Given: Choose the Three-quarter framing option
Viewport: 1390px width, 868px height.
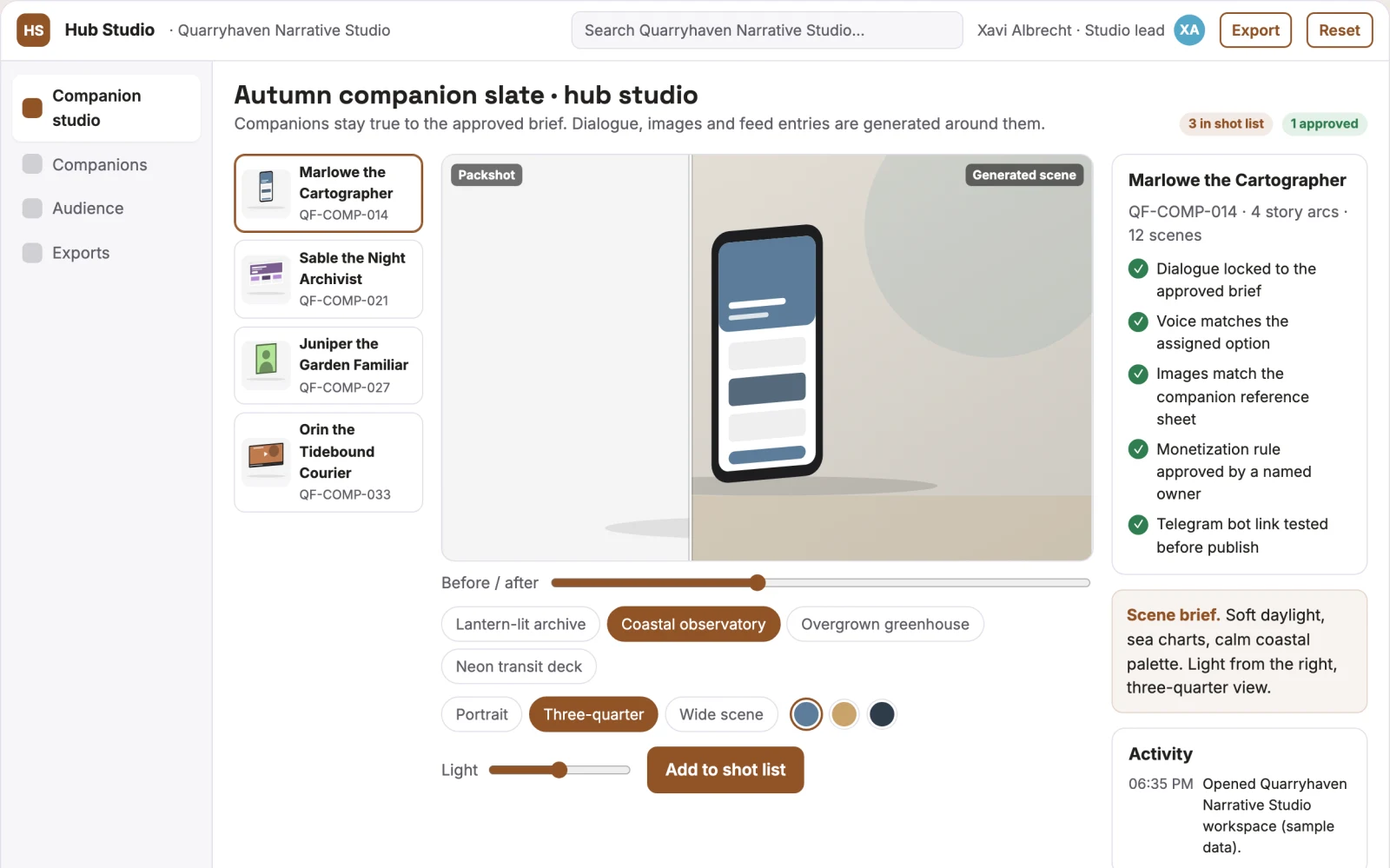Looking at the screenshot, I should pos(593,714).
